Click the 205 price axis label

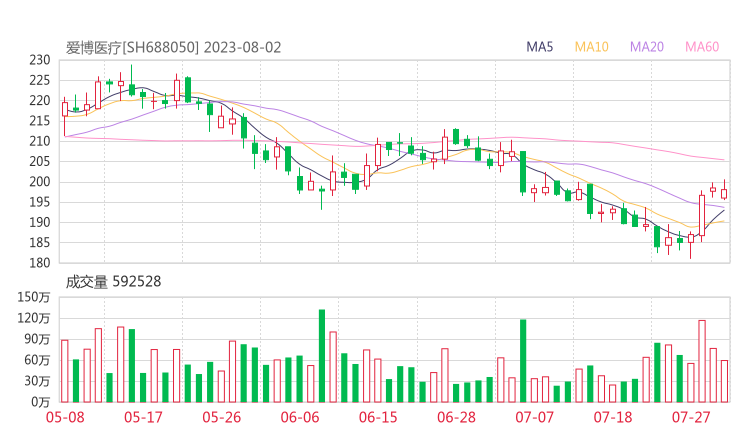coord(40,161)
